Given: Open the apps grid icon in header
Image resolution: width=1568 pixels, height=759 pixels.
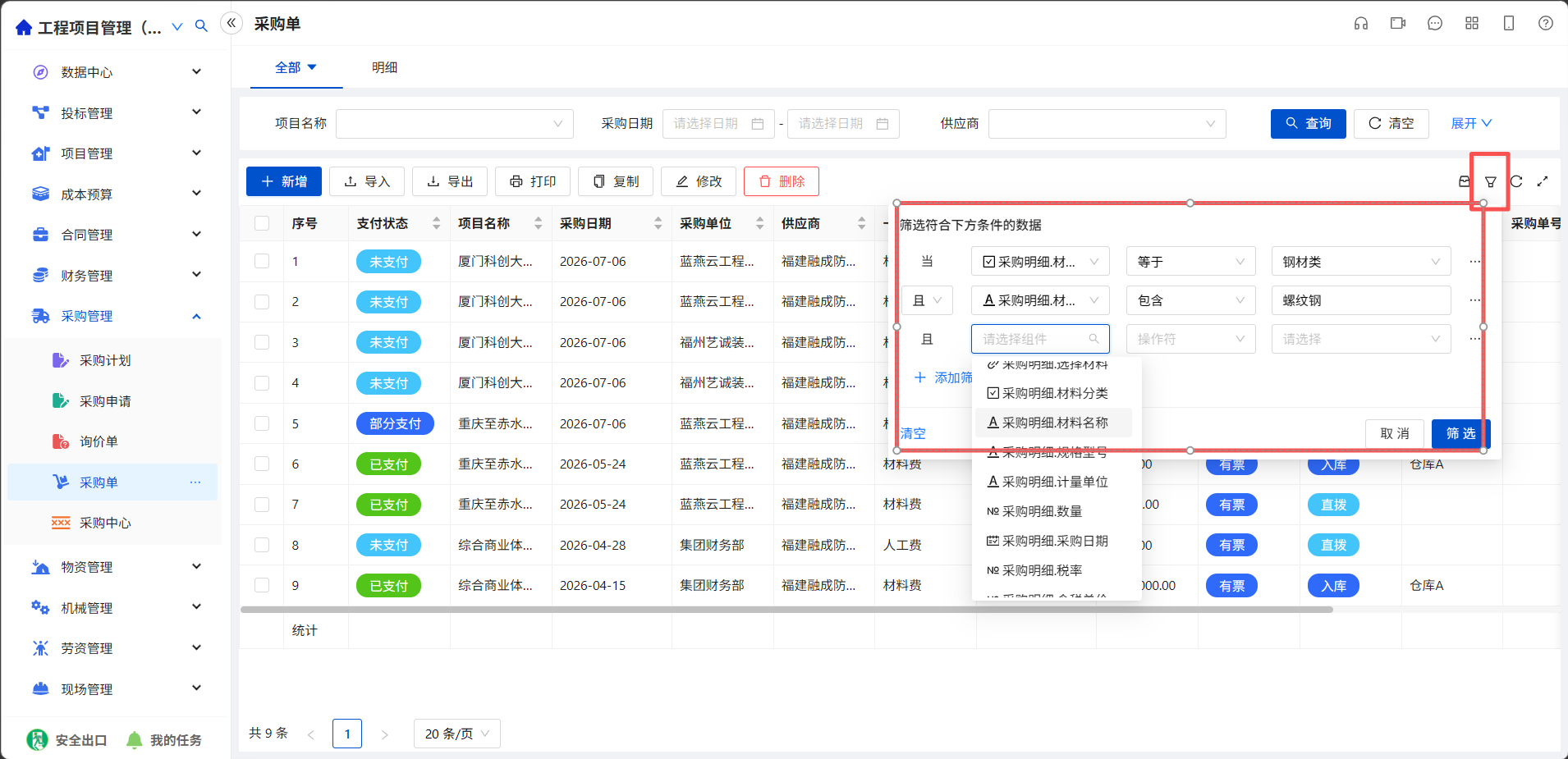Looking at the screenshot, I should click(x=1472, y=23).
